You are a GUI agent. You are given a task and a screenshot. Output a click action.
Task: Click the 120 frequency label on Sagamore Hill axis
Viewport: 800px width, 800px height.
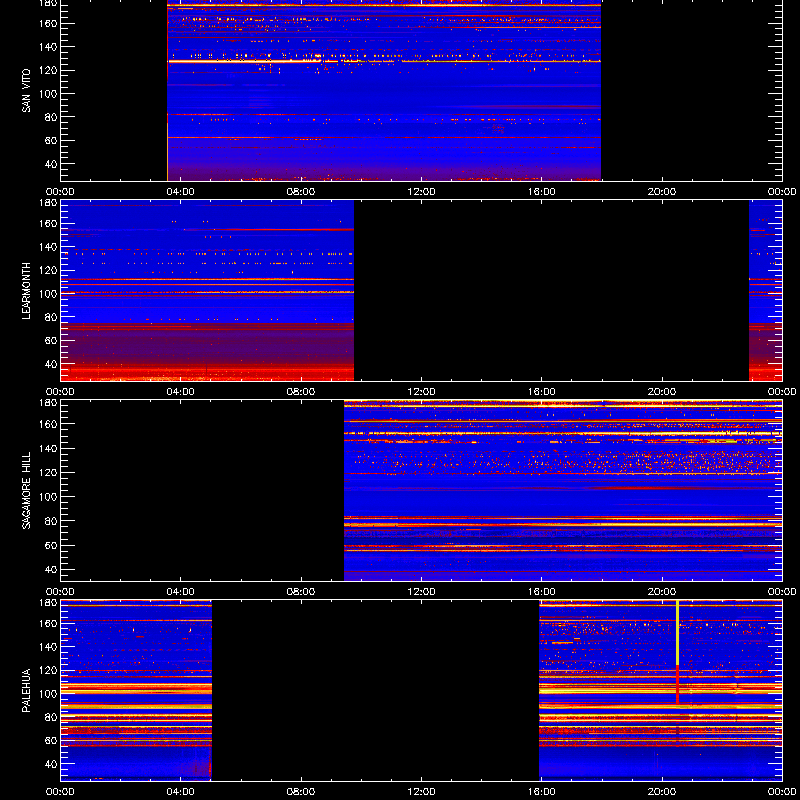[50, 472]
